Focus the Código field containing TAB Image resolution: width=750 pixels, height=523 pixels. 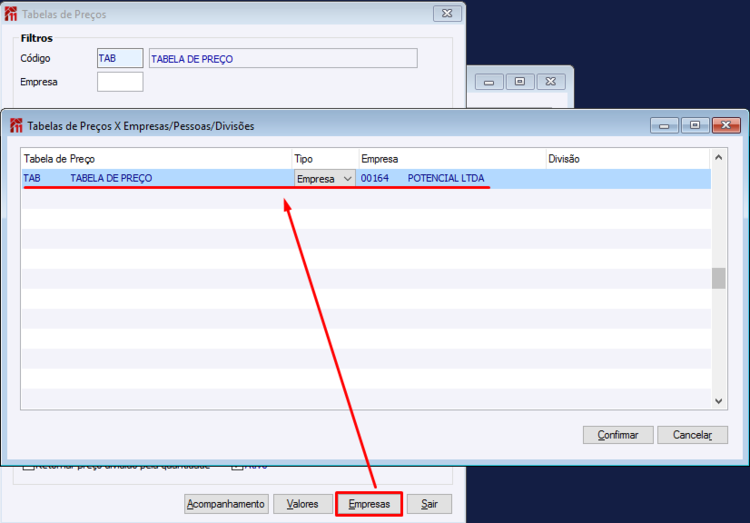(120, 58)
